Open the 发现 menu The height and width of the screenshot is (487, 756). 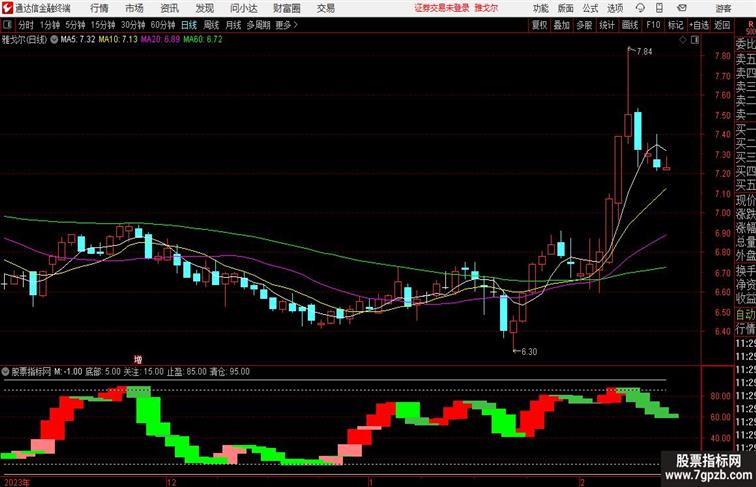click(204, 8)
